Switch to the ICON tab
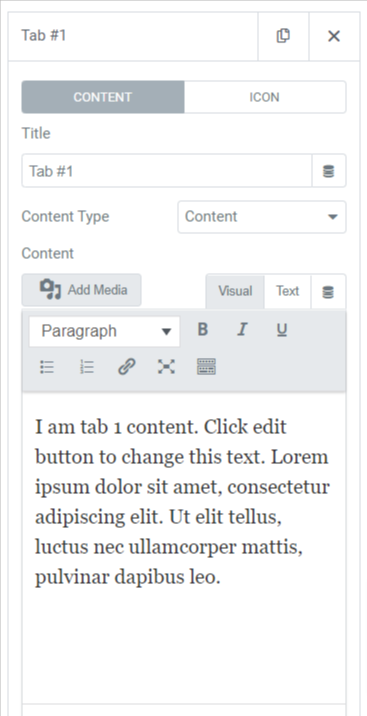Image resolution: width=367 pixels, height=716 pixels. 265,97
